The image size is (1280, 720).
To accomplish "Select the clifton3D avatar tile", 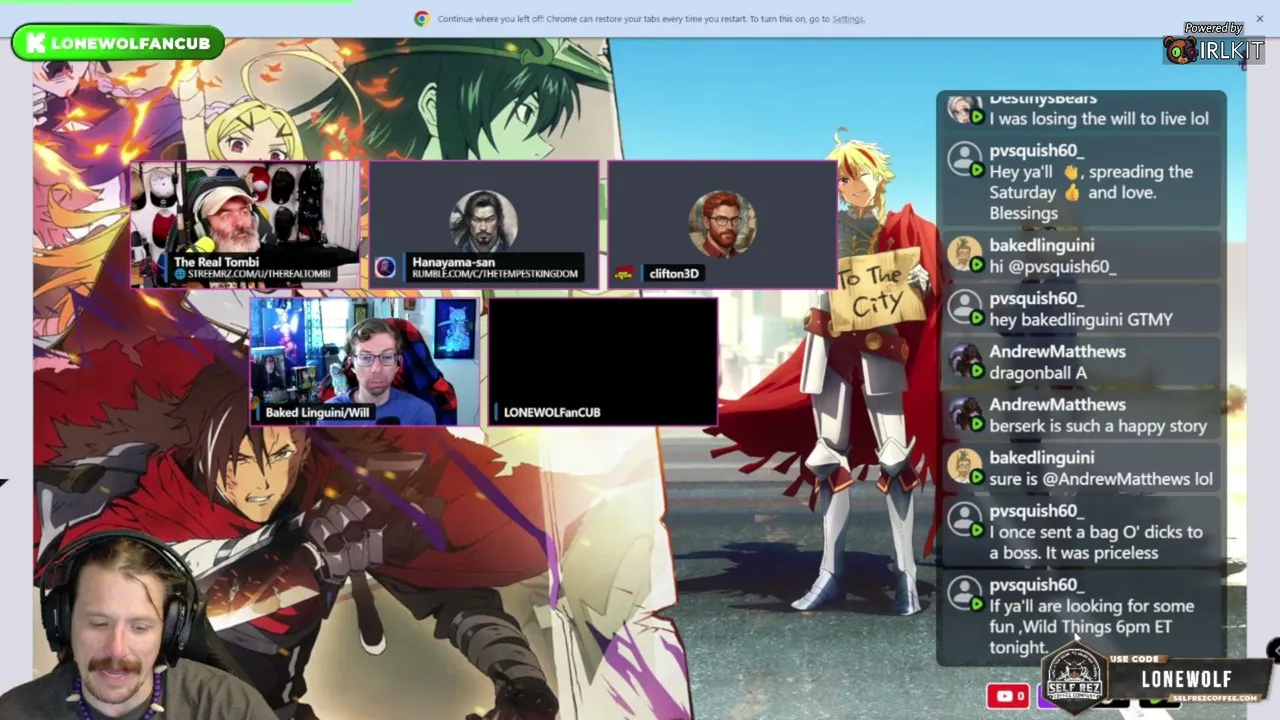I will point(722,225).
